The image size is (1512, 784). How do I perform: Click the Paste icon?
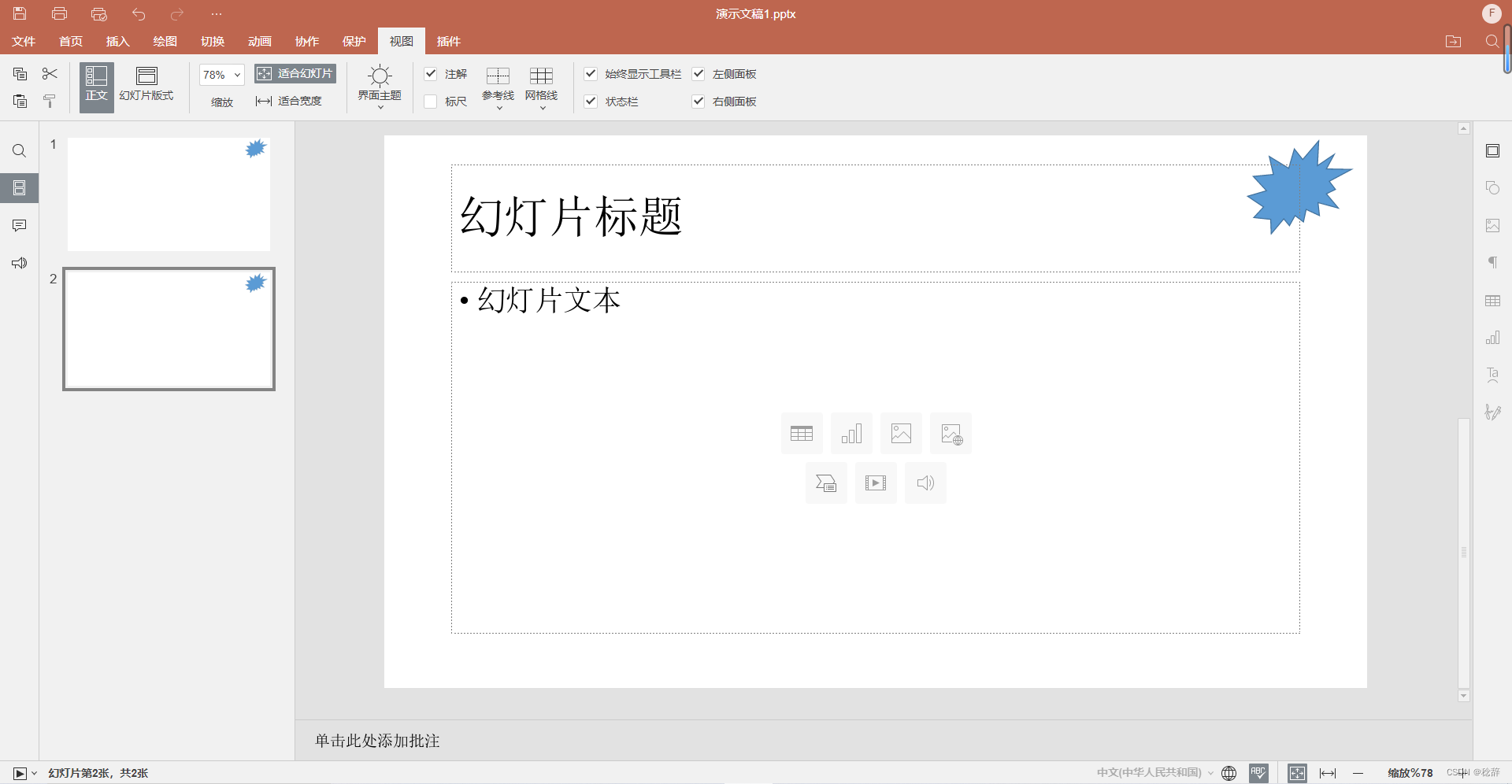(20, 101)
